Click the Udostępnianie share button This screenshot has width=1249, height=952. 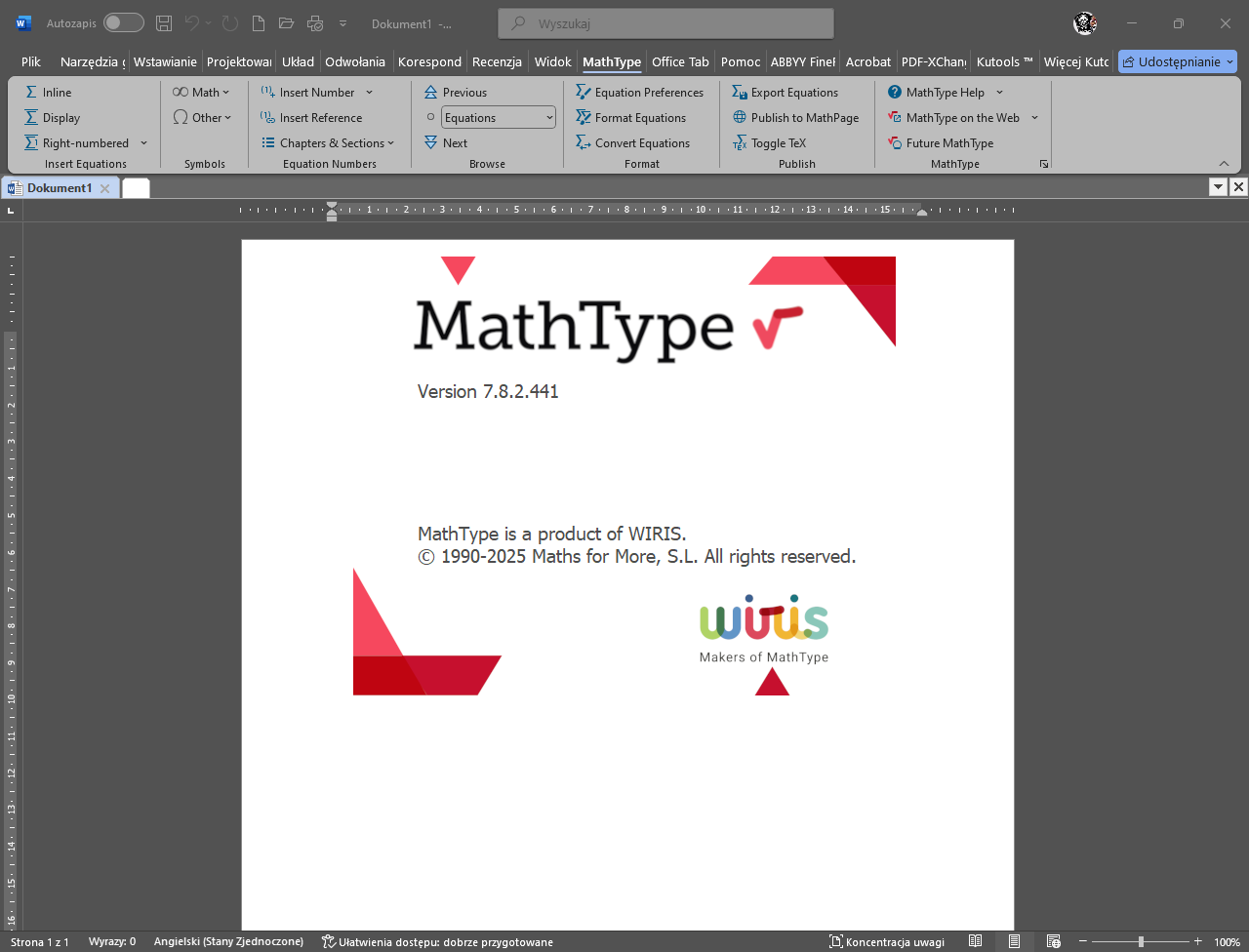pos(1178,61)
